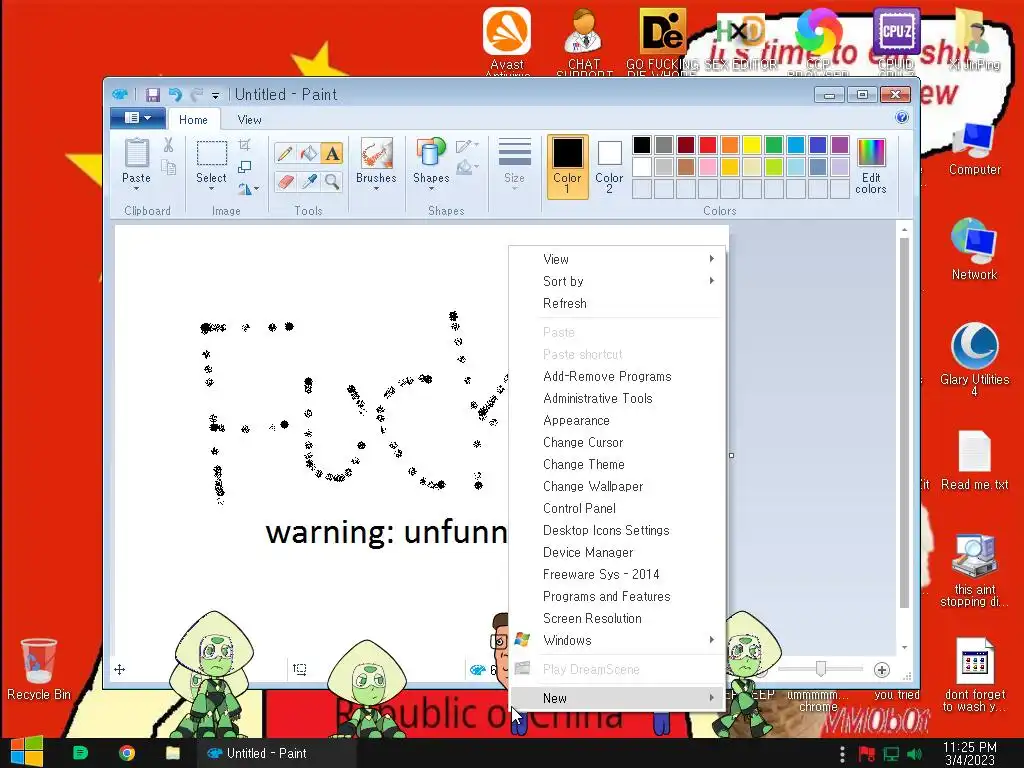Open the Windows submenu in context menu
Screen dimensions: 1024x768
pos(617,641)
